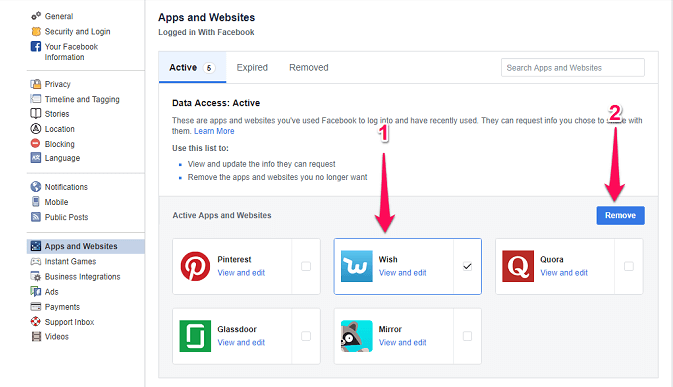The width and height of the screenshot is (673, 387).
Task: Click the Public Posts feed icon
Action: tap(36, 217)
